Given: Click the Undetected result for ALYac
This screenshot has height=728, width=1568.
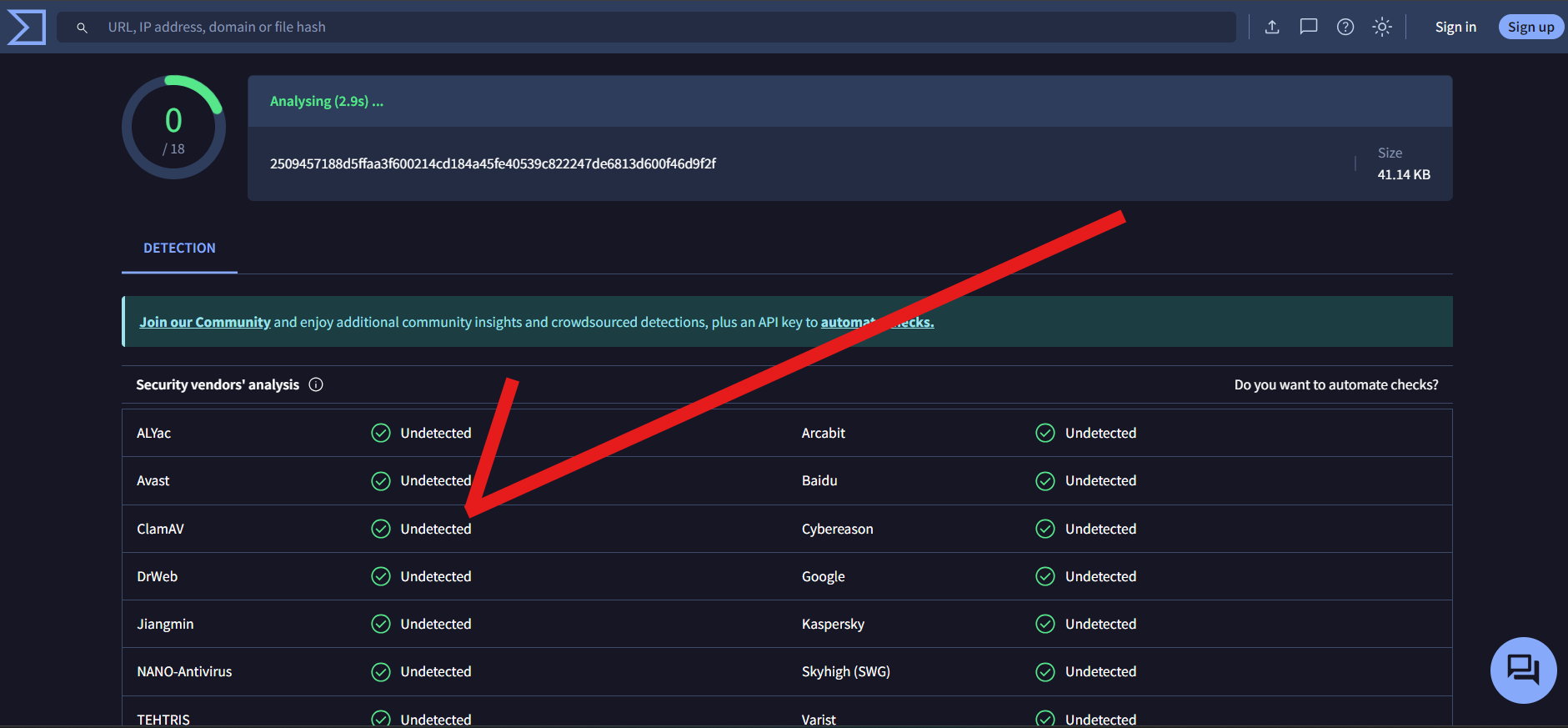Looking at the screenshot, I should click(x=436, y=433).
